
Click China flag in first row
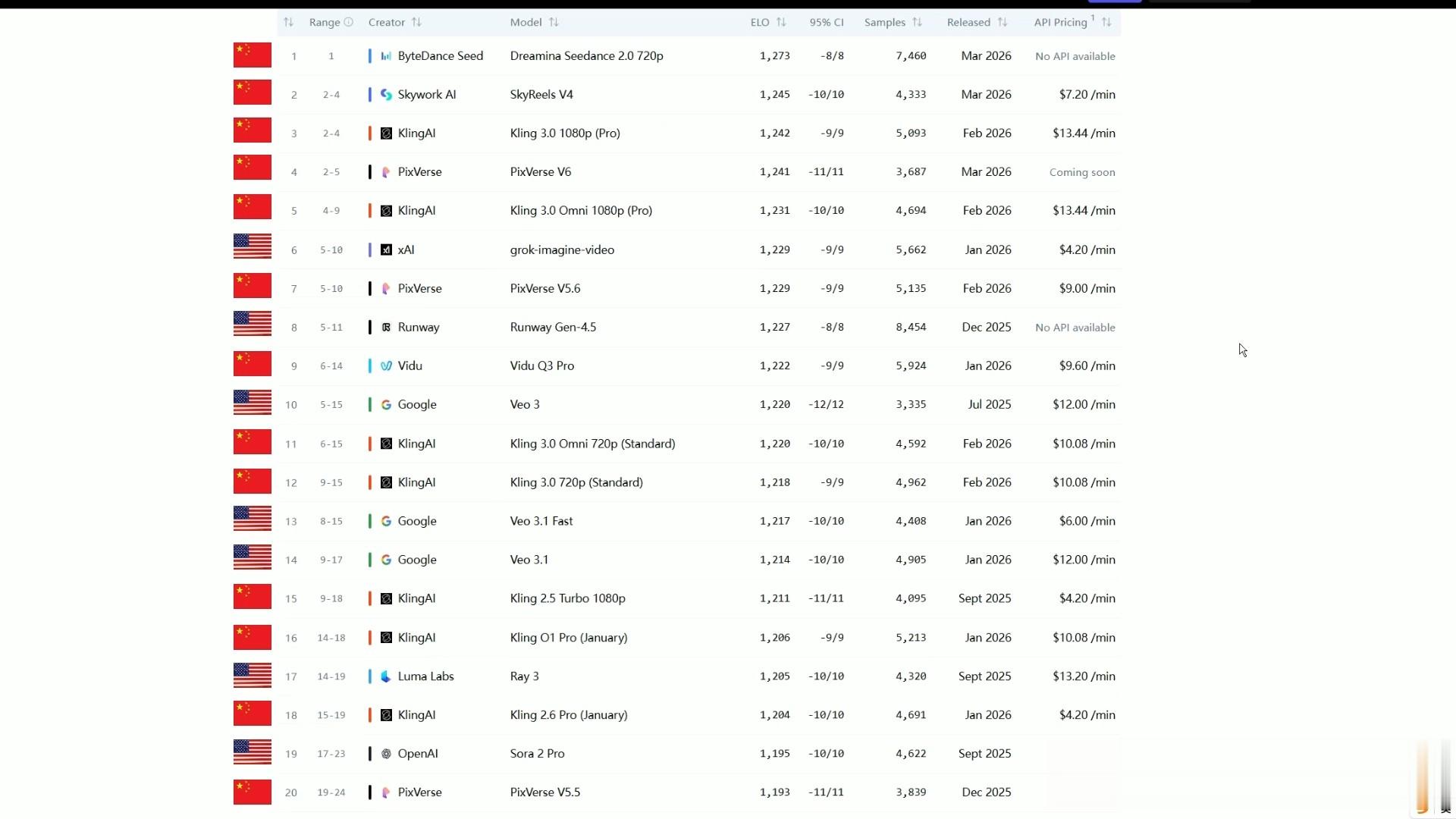[x=252, y=55]
